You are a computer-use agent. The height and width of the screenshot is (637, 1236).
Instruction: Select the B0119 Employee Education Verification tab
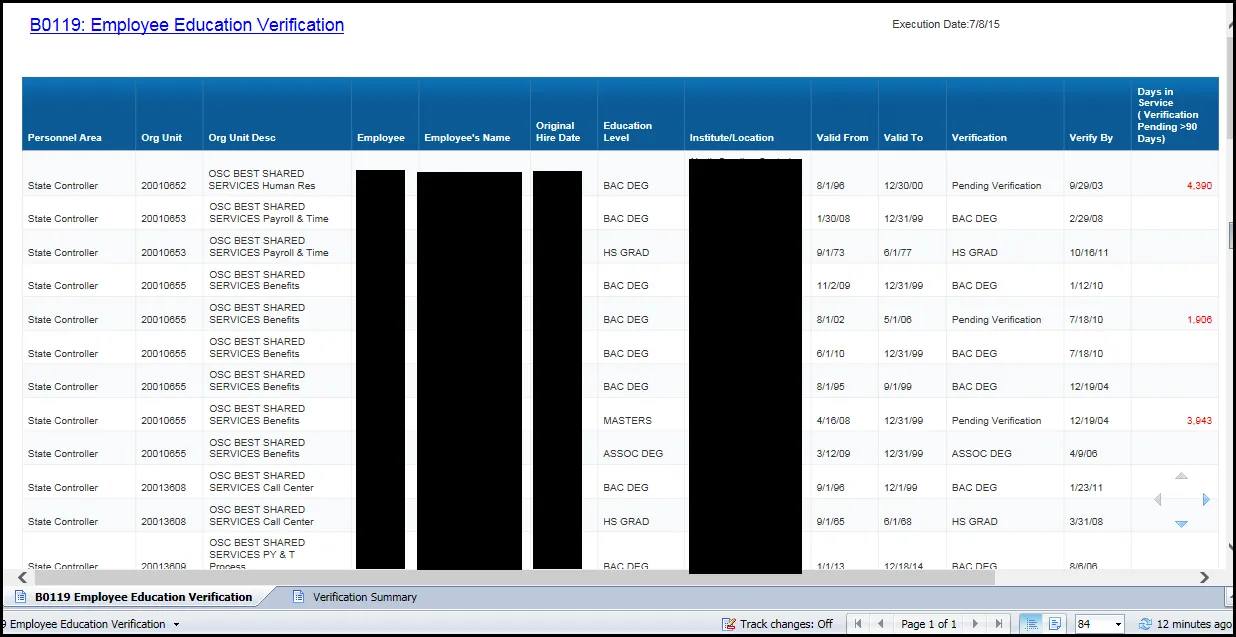[x=143, y=597]
